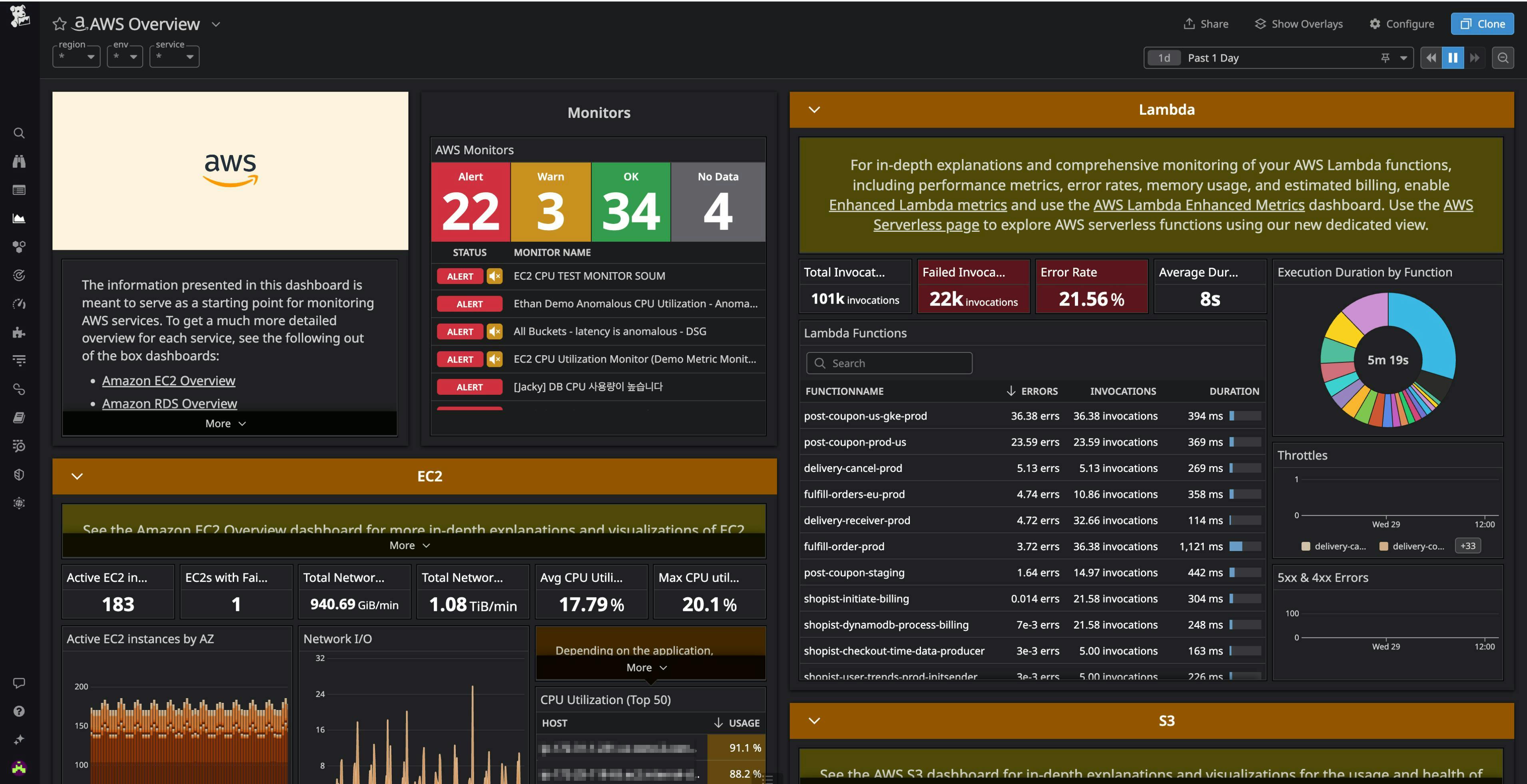Open the Integrations puzzle piece icon

click(19, 332)
